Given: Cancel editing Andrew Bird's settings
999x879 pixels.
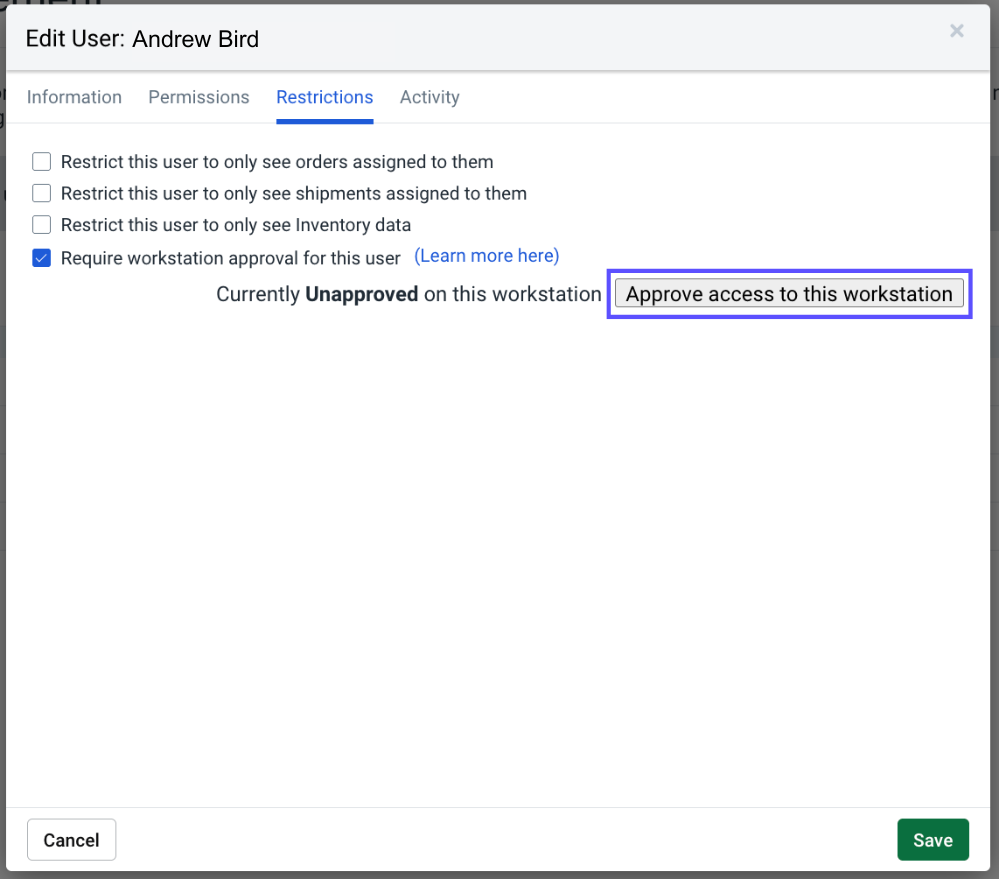Looking at the screenshot, I should pos(71,839).
